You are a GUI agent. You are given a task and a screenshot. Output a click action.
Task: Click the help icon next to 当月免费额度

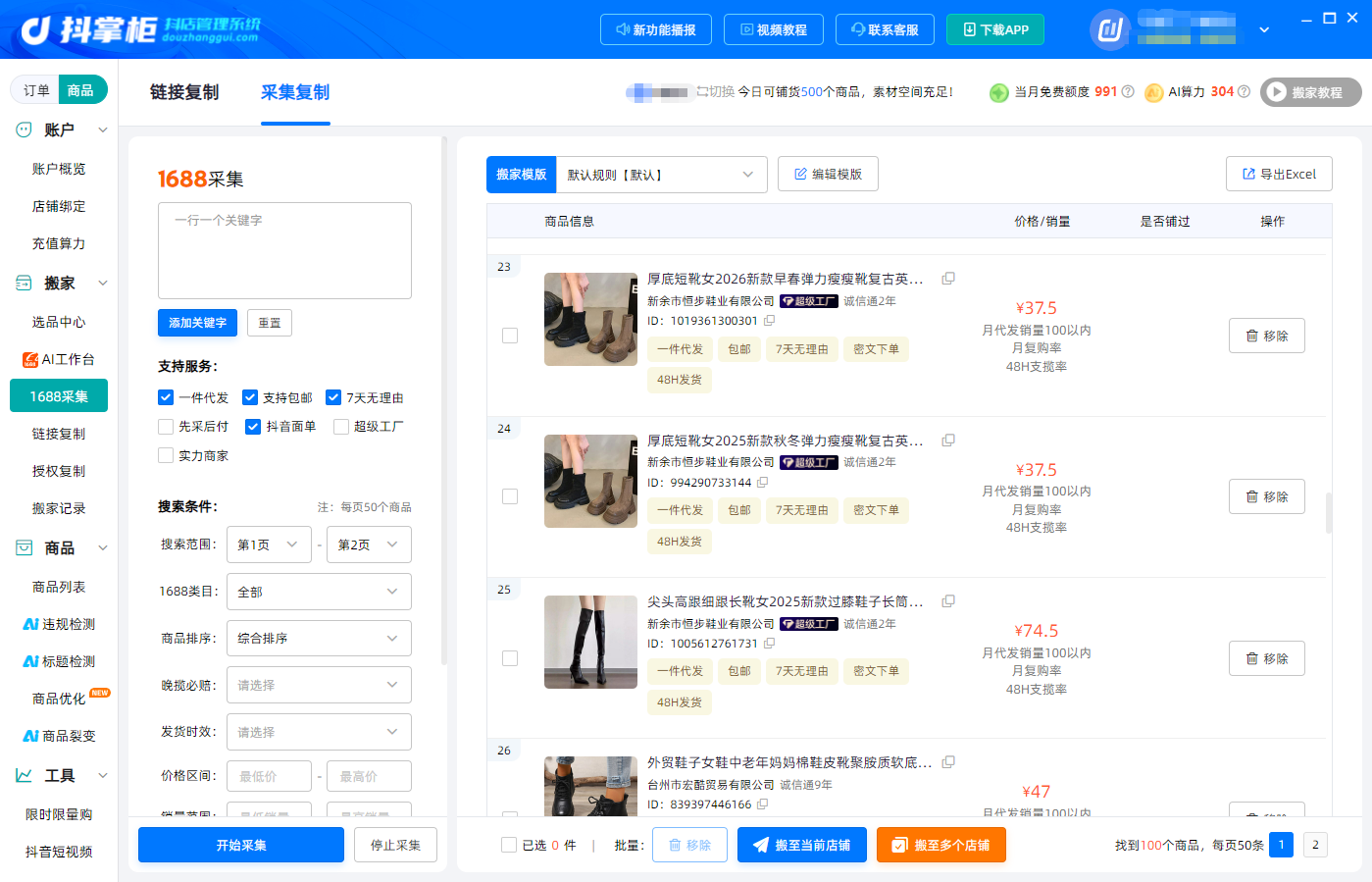coord(1128,91)
